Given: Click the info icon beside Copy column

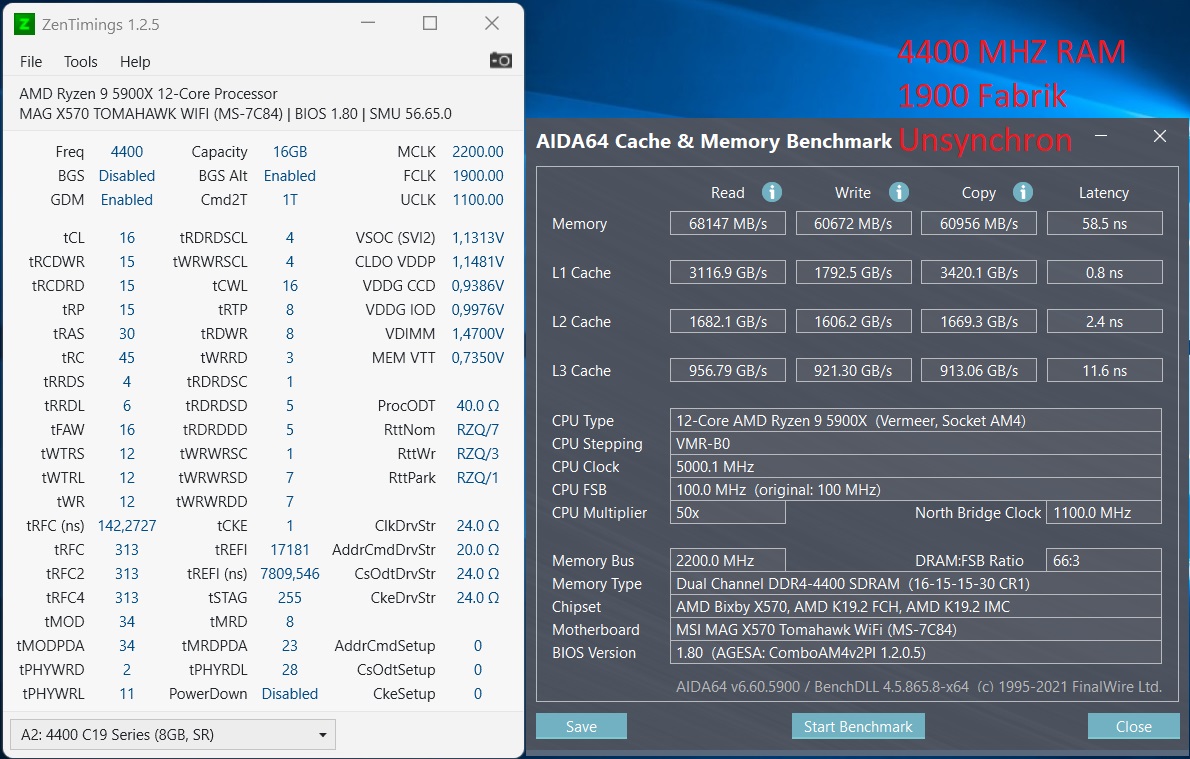Looking at the screenshot, I should pos(1022,192).
